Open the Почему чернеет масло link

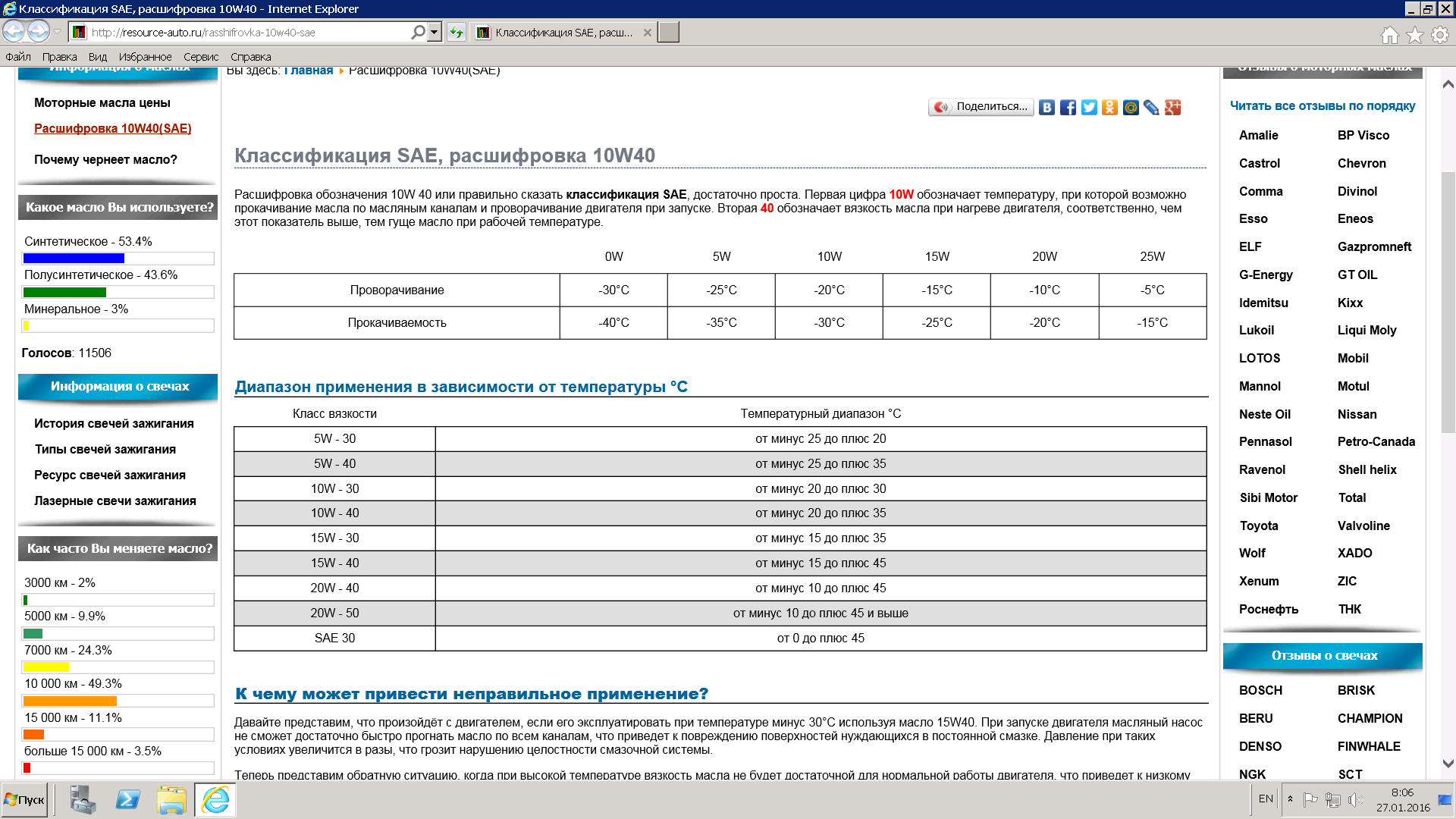click(105, 159)
